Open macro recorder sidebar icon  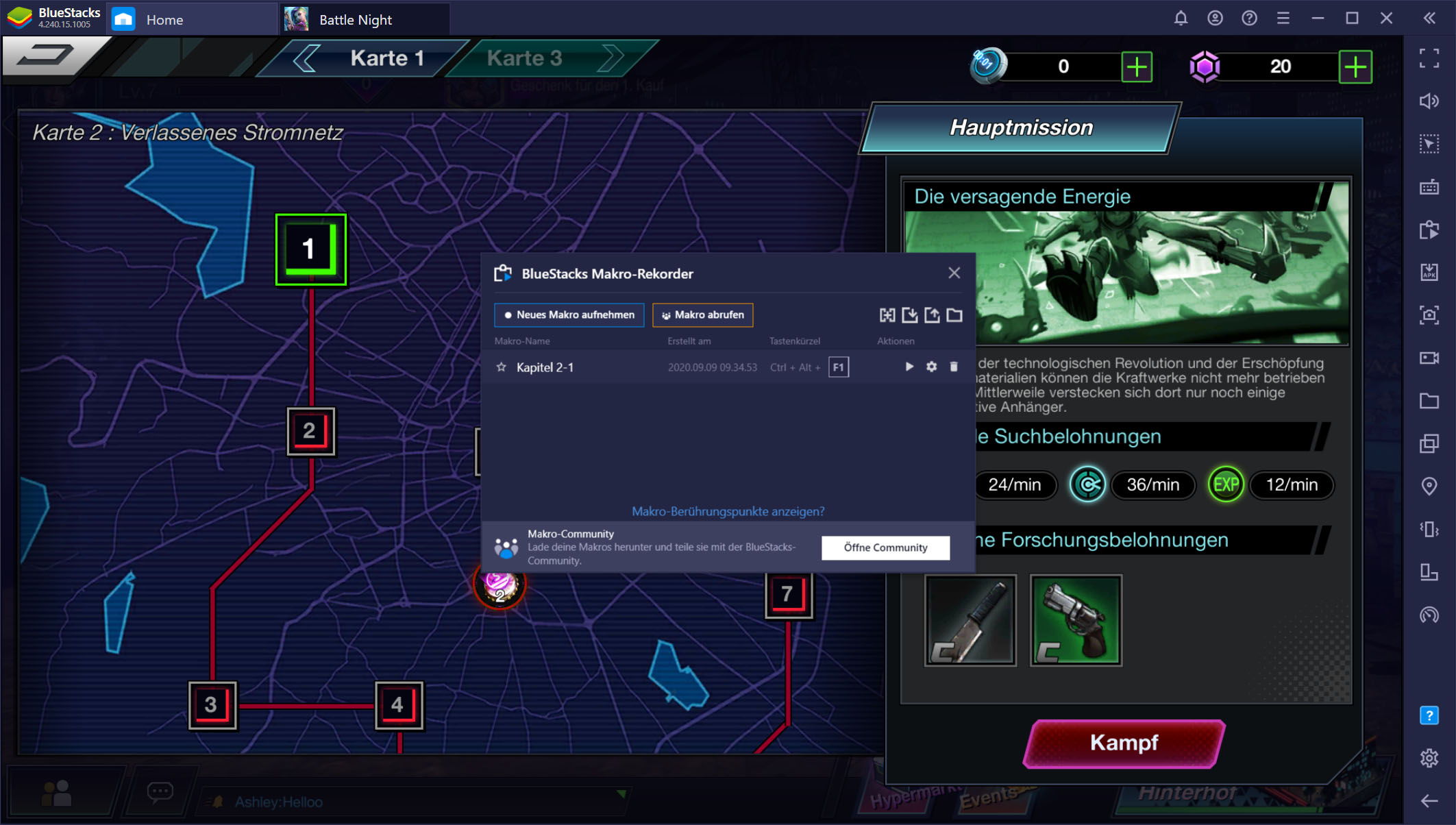point(1429,230)
